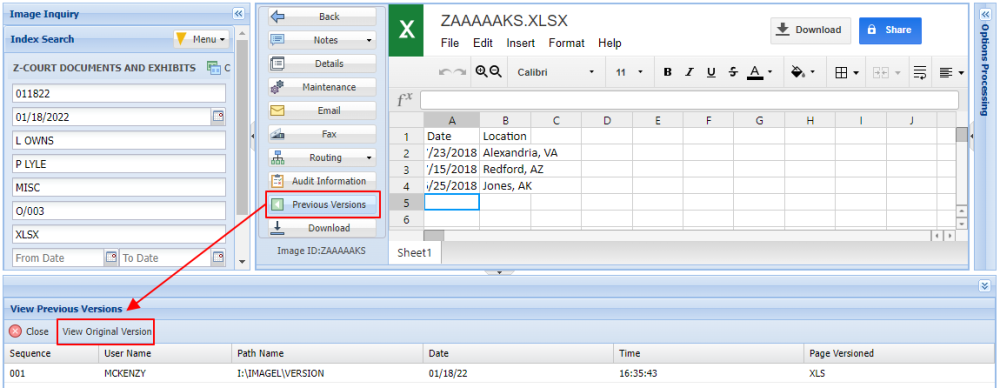Select cell containing Redford, AZ

(x=505, y=169)
